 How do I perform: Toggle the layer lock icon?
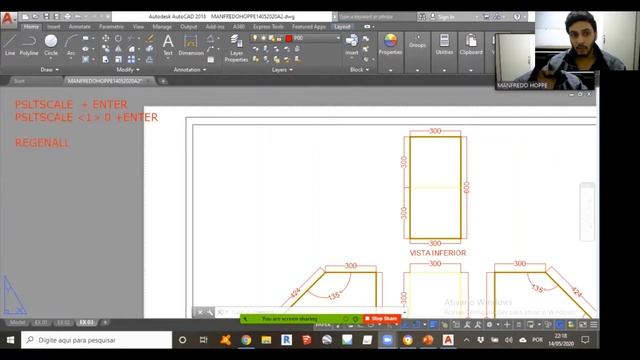(x=279, y=38)
